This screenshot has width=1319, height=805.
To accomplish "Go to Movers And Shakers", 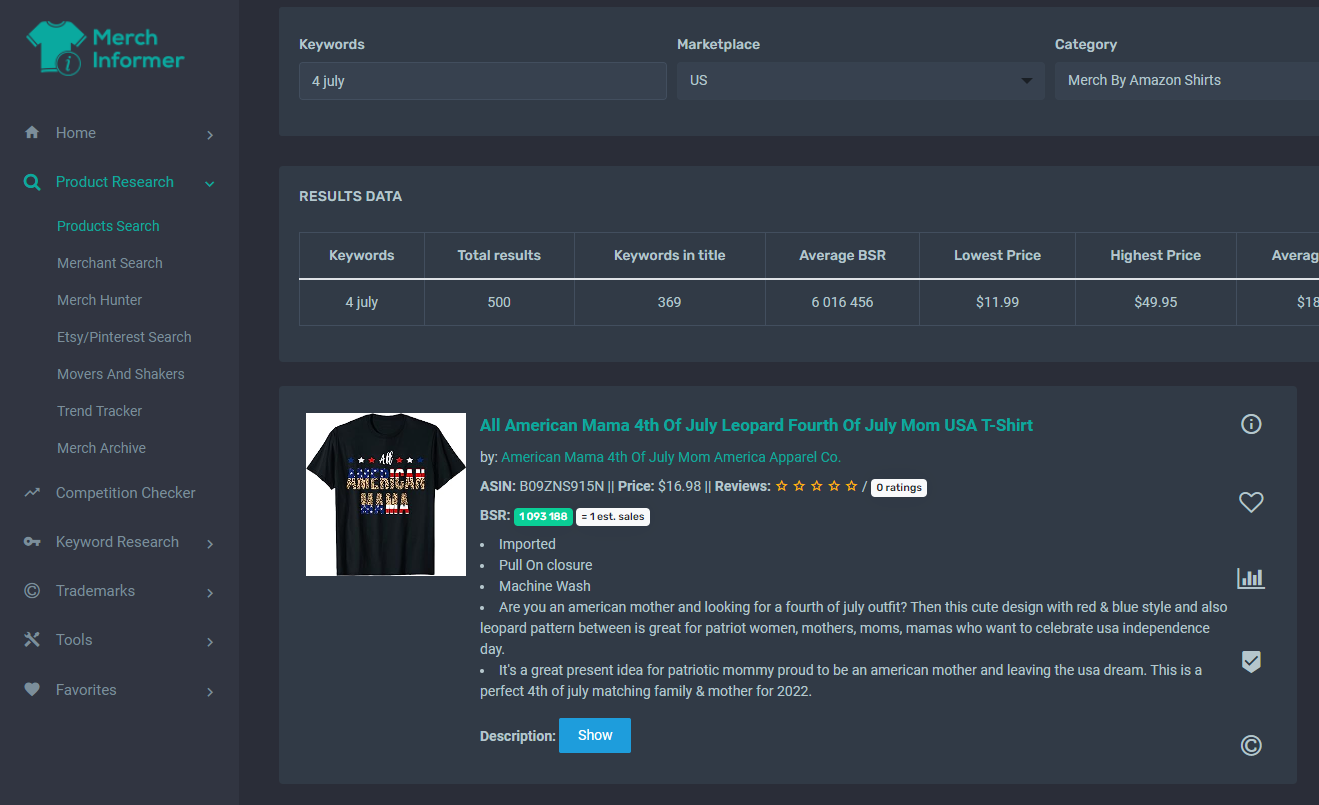I will tap(120, 374).
